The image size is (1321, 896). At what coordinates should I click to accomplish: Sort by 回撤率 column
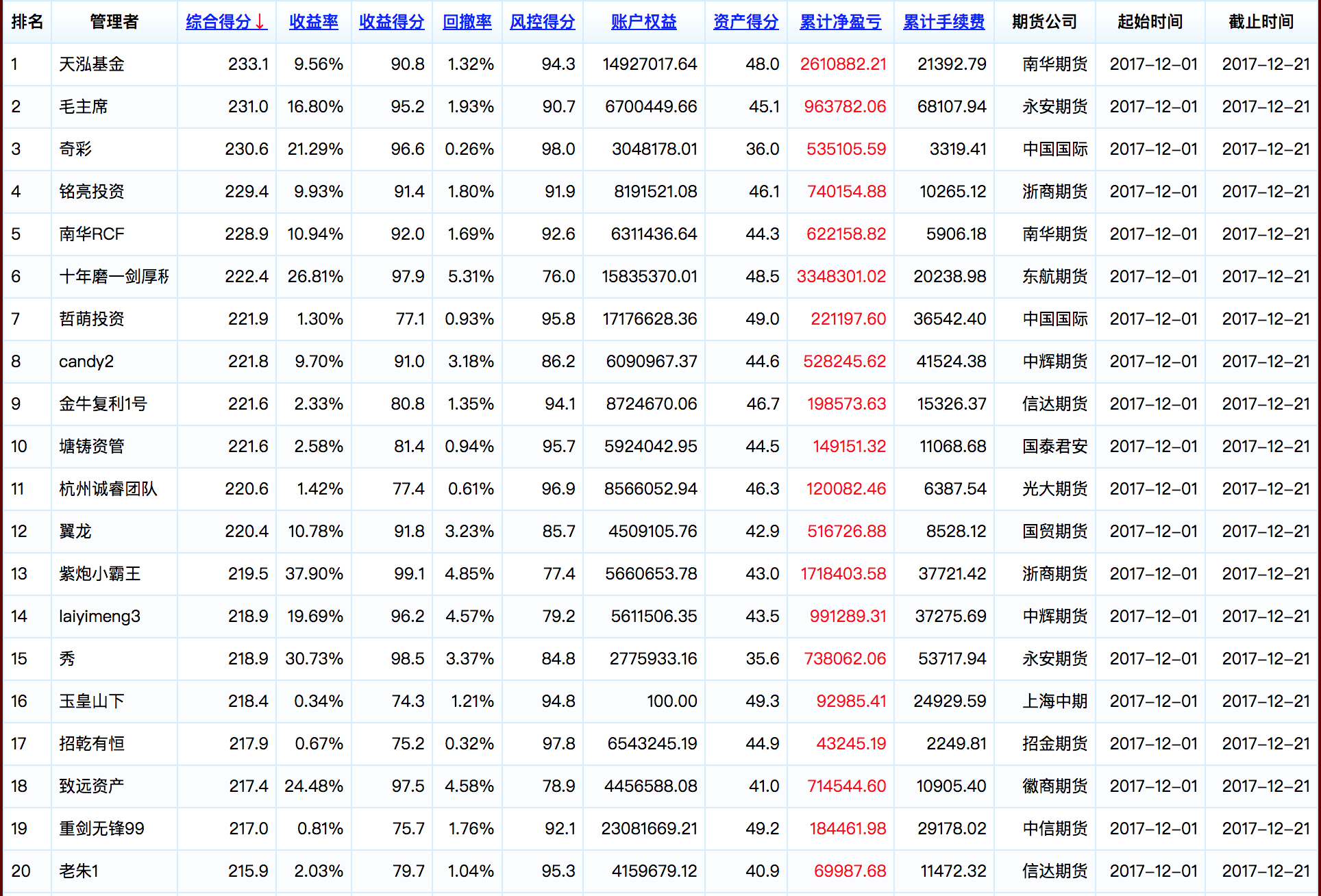point(467,22)
